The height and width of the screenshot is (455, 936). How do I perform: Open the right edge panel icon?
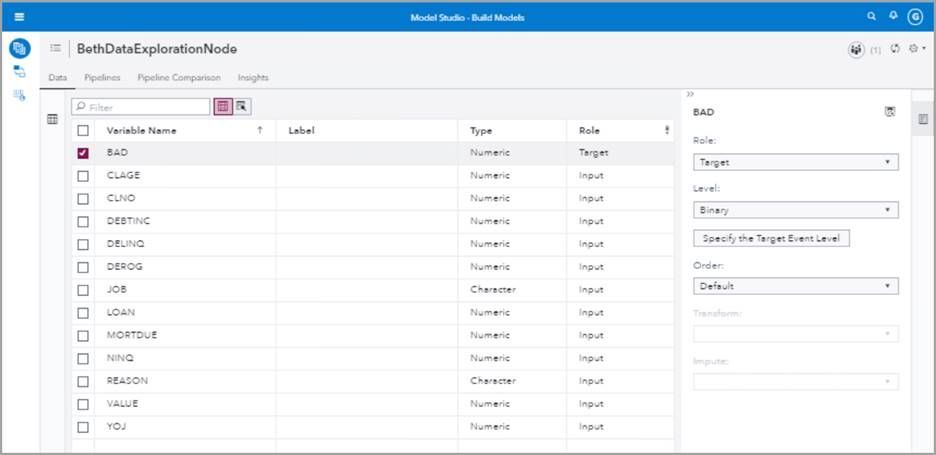pos(923,119)
